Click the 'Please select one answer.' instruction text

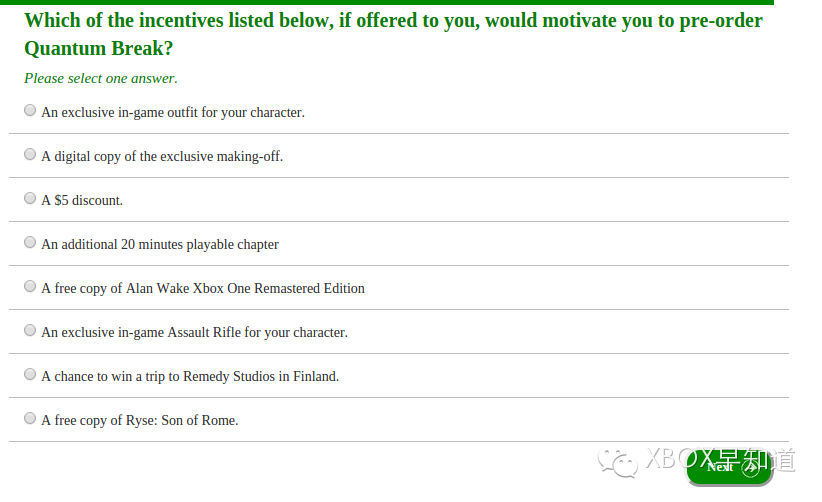pos(101,79)
